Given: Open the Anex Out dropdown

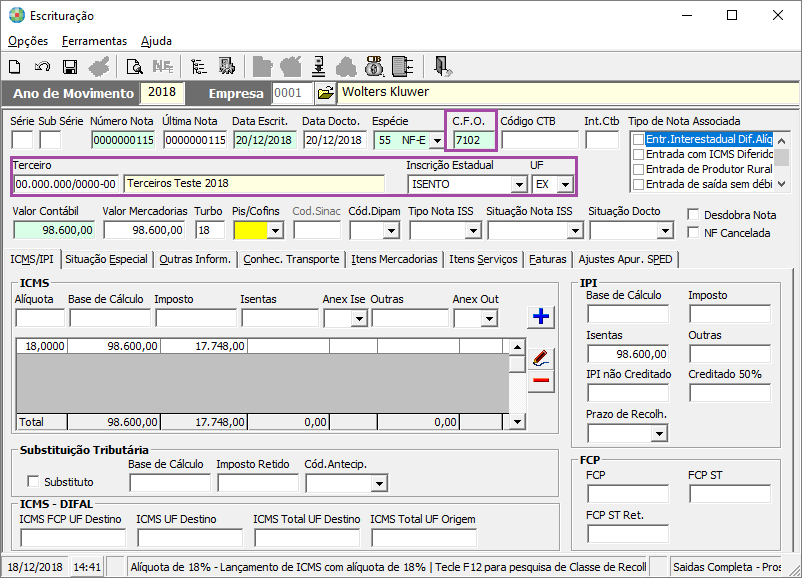Looking at the screenshot, I should 489,319.
